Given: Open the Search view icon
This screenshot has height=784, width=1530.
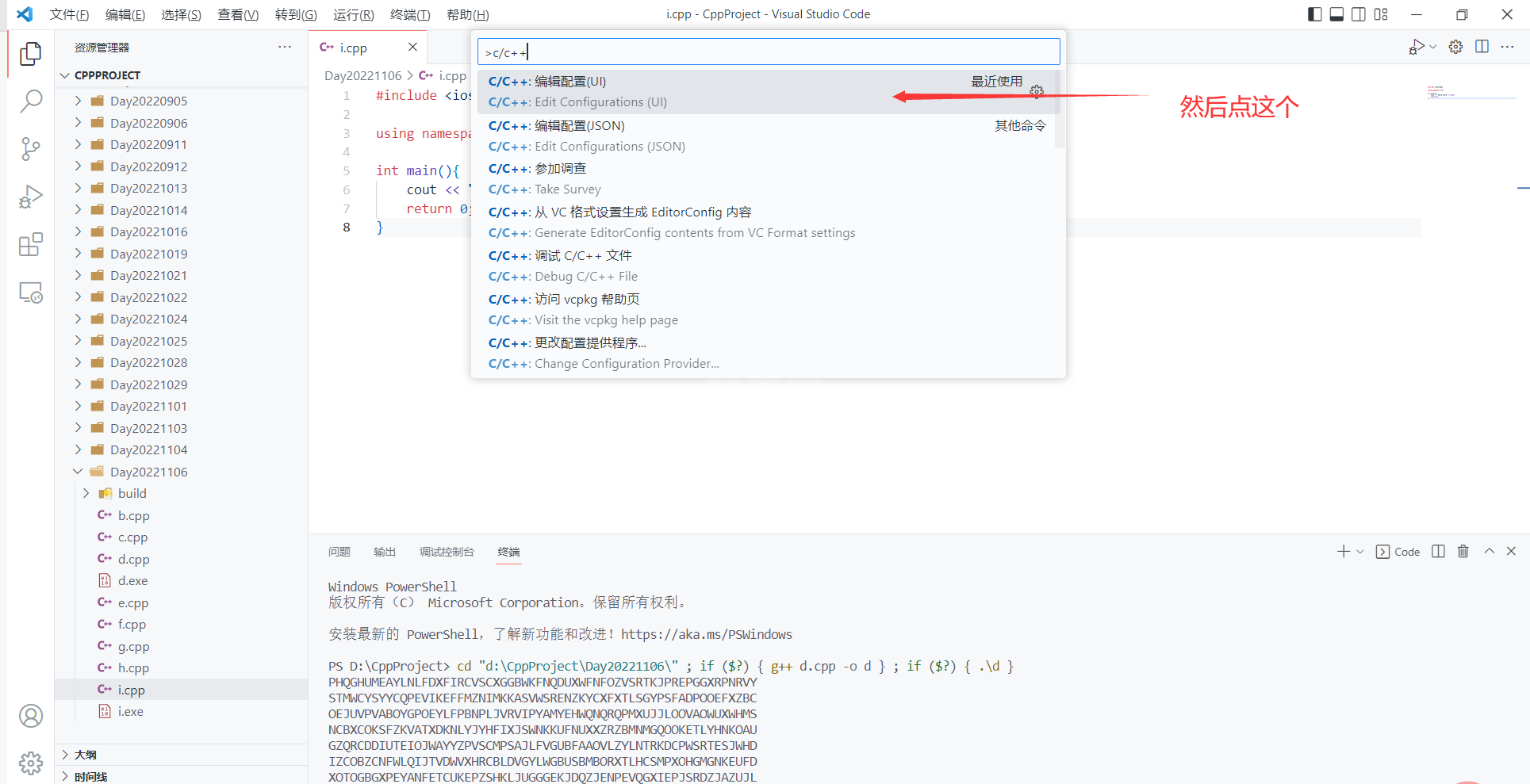Looking at the screenshot, I should coord(30,101).
